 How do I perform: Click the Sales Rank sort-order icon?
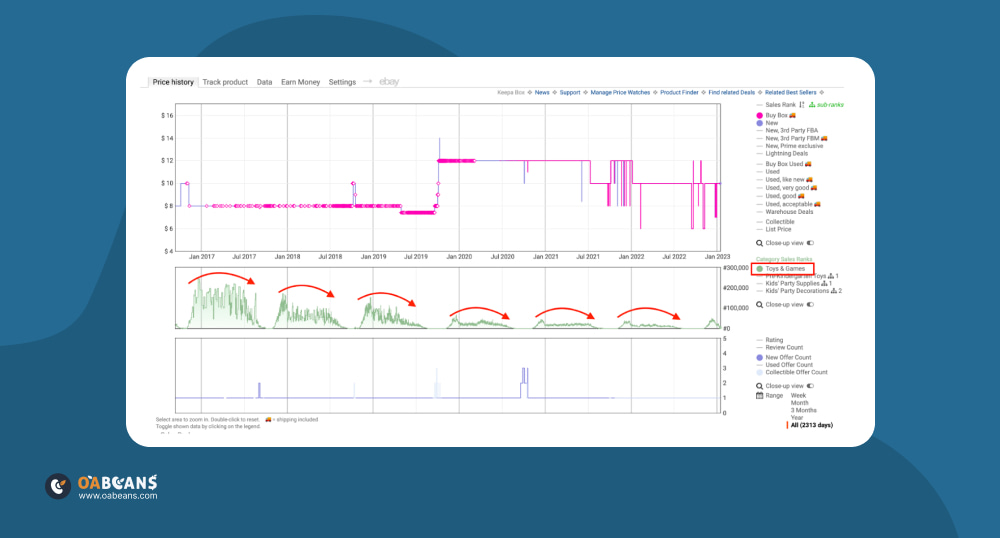[x=802, y=105]
